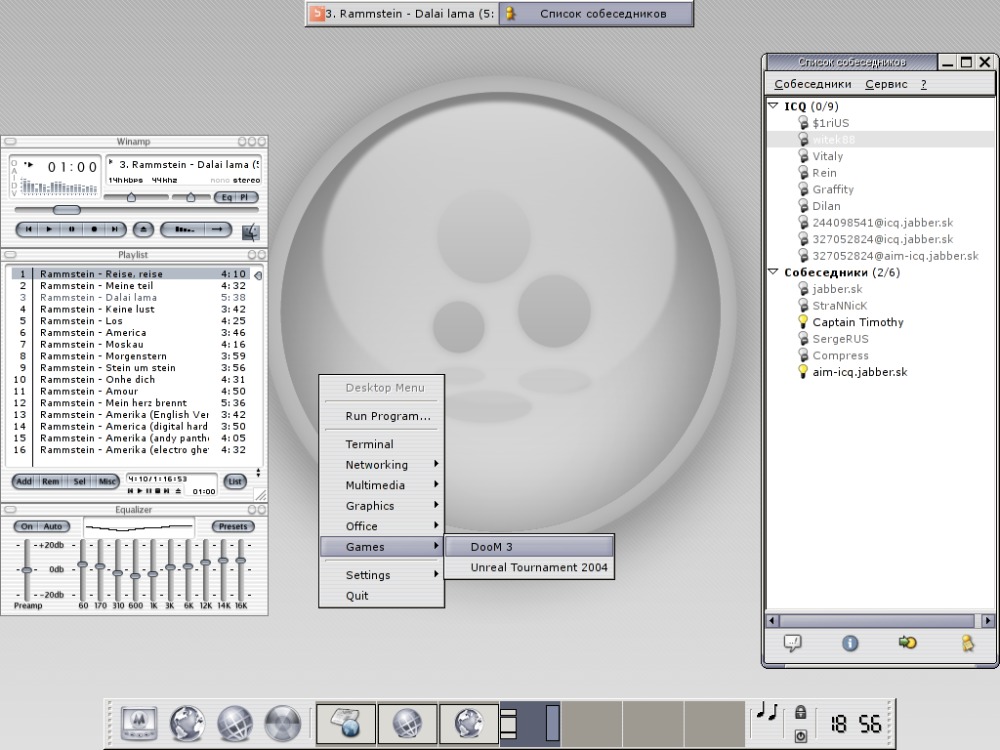Image resolution: width=1000 pixels, height=750 pixels.
Task: Toggle equalizer Auto button
Action: click(53, 526)
